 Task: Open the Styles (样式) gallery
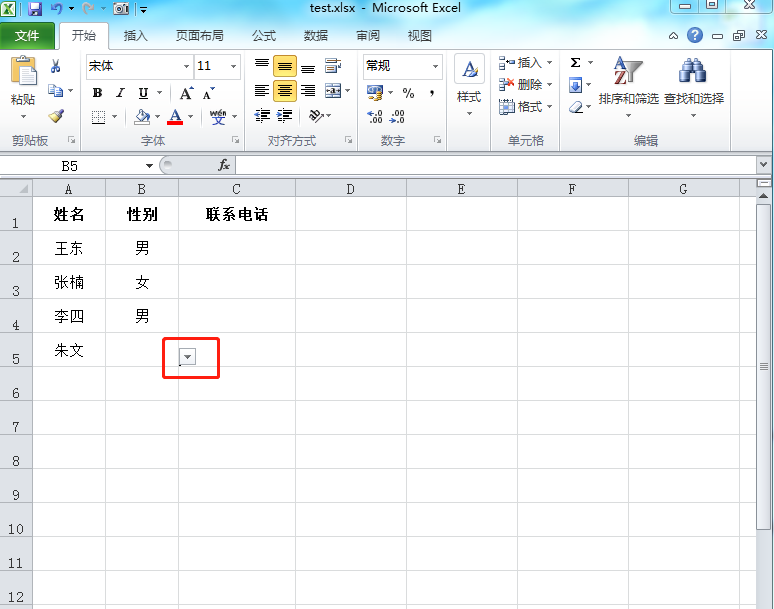click(469, 86)
